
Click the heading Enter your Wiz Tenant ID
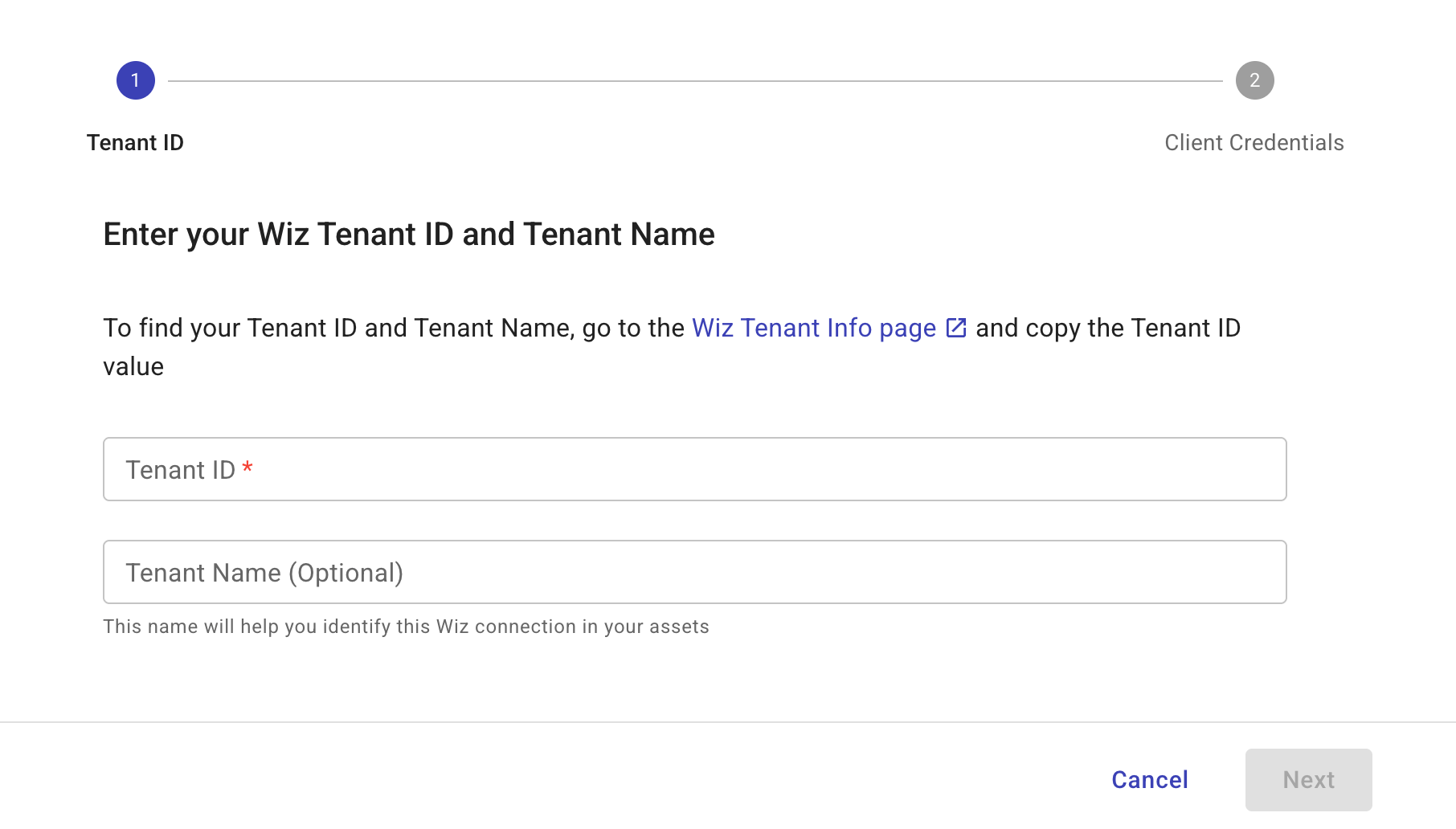tap(408, 235)
